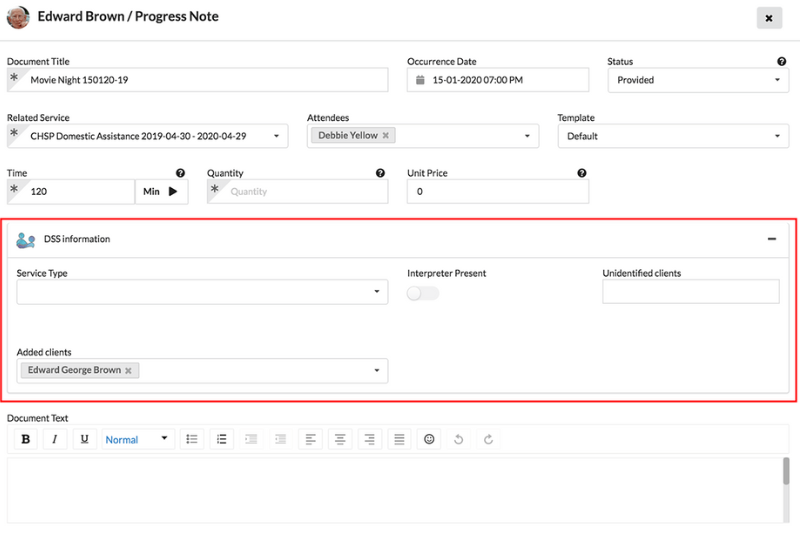Screen dimensions: 800x533
Task: Align text right
Action: coord(369,439)
